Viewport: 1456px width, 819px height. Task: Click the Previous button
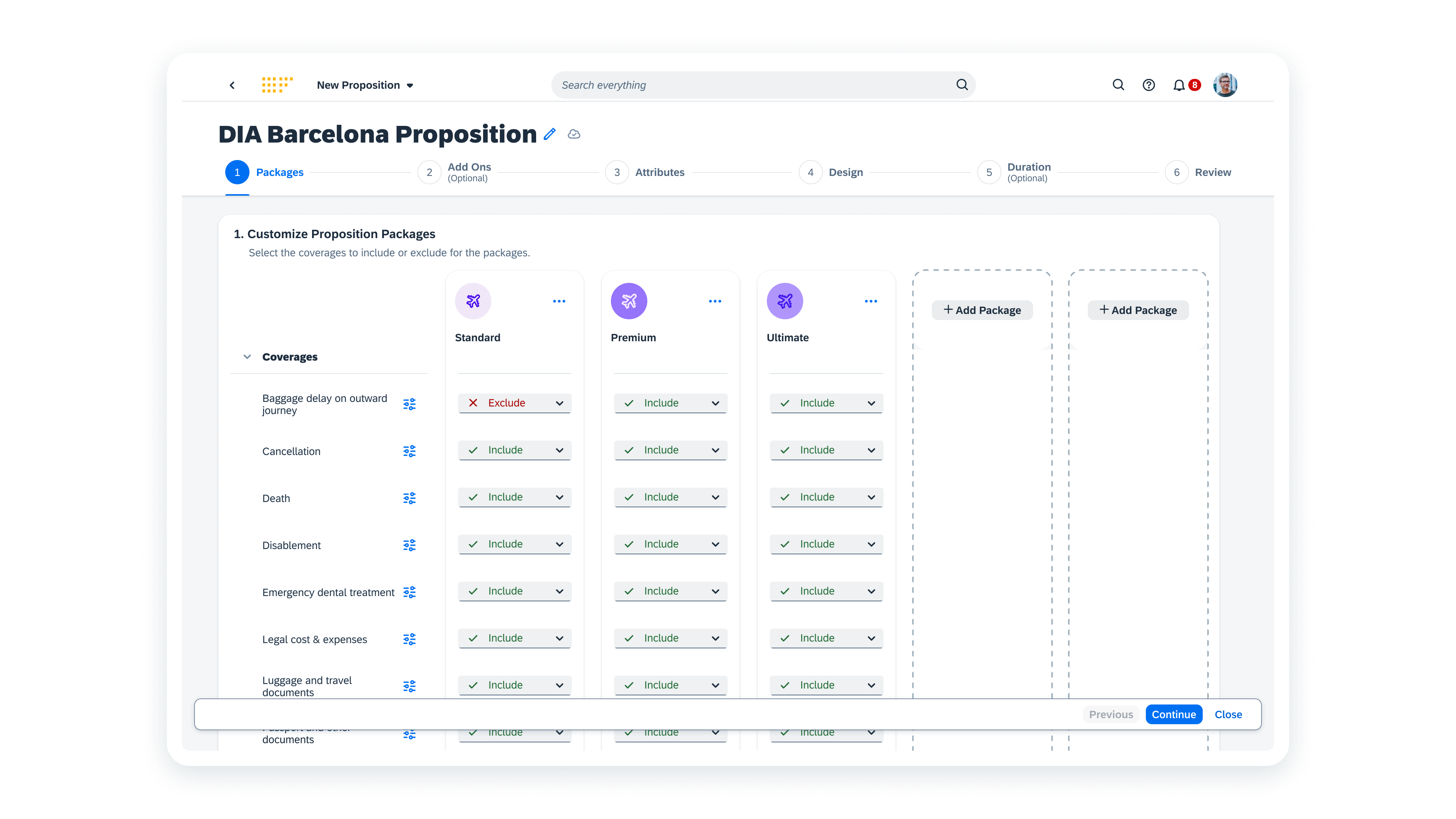pos(1111,714)
